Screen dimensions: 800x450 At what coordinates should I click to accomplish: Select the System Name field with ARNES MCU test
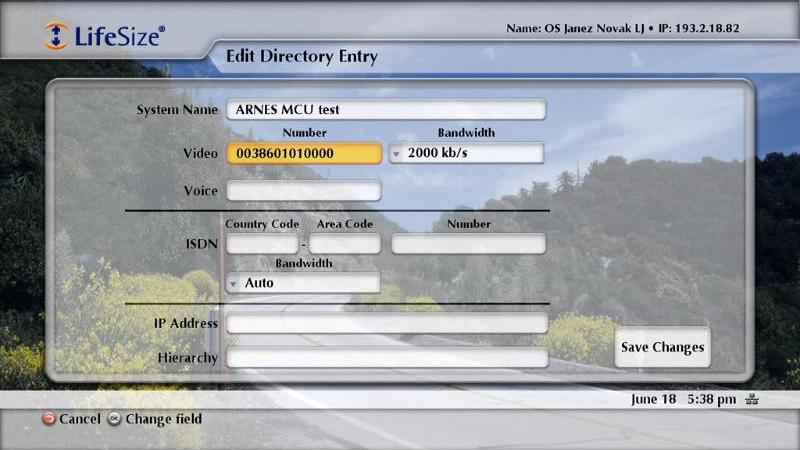pyautogui.click(x=386, y=109)
